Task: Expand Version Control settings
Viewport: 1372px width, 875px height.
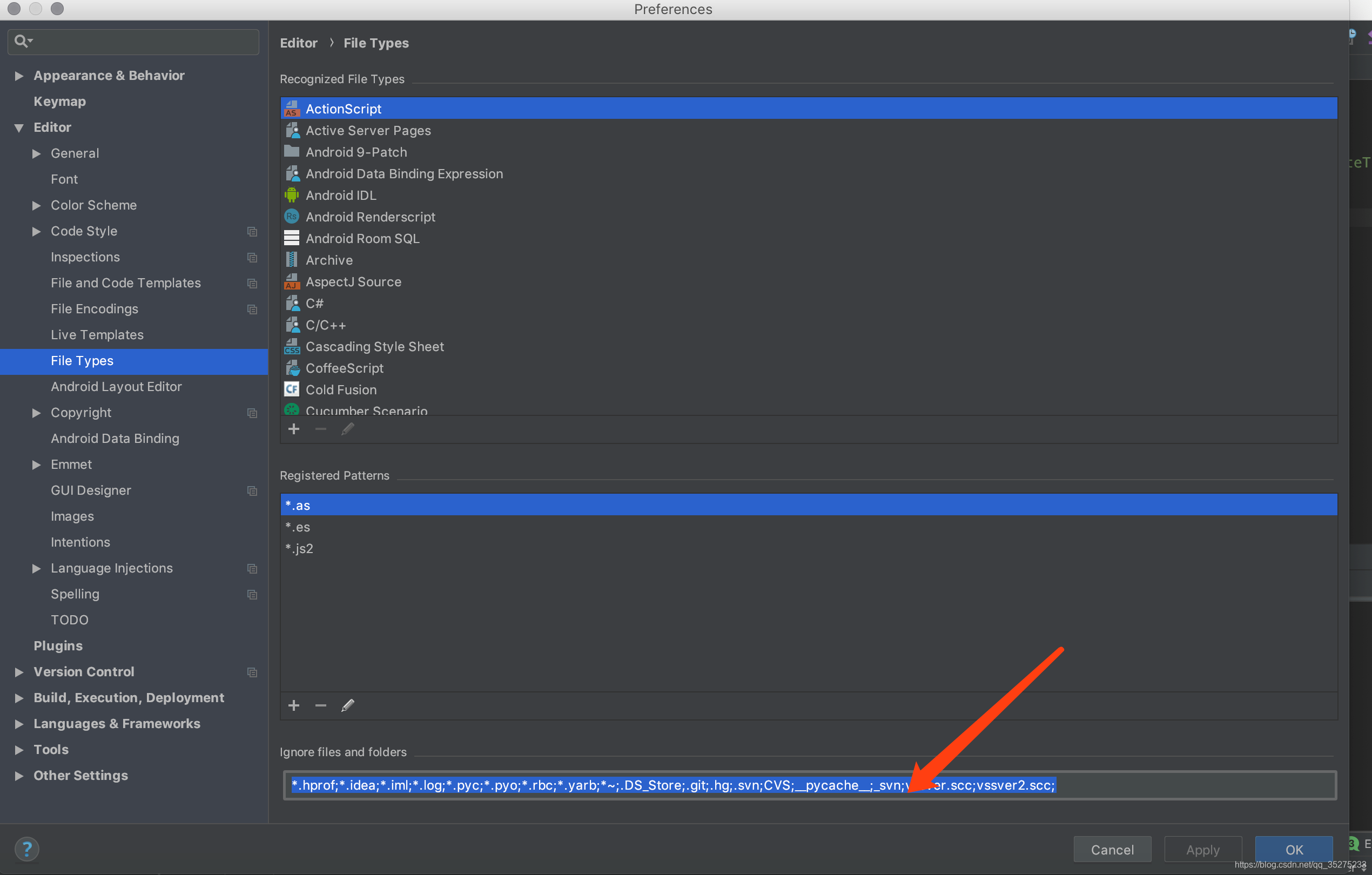Action: [x=19, y=672]
